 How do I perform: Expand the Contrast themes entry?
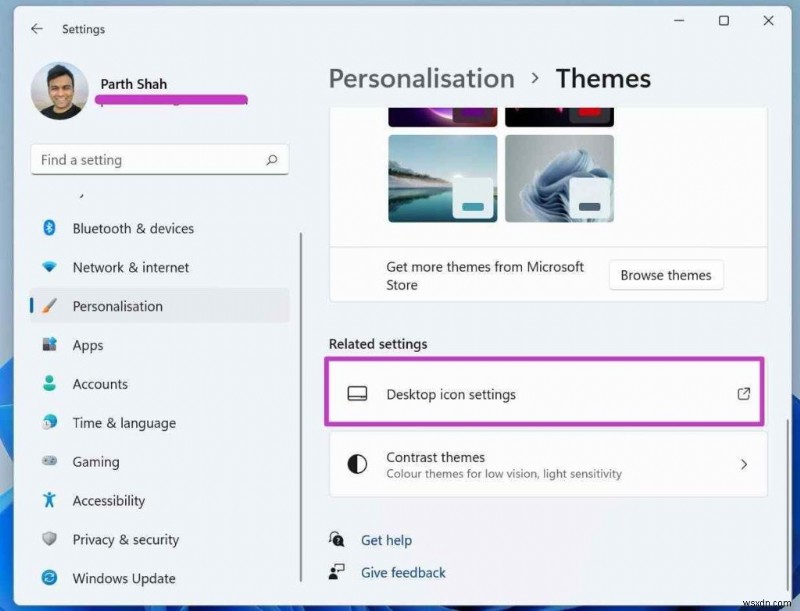543,464
